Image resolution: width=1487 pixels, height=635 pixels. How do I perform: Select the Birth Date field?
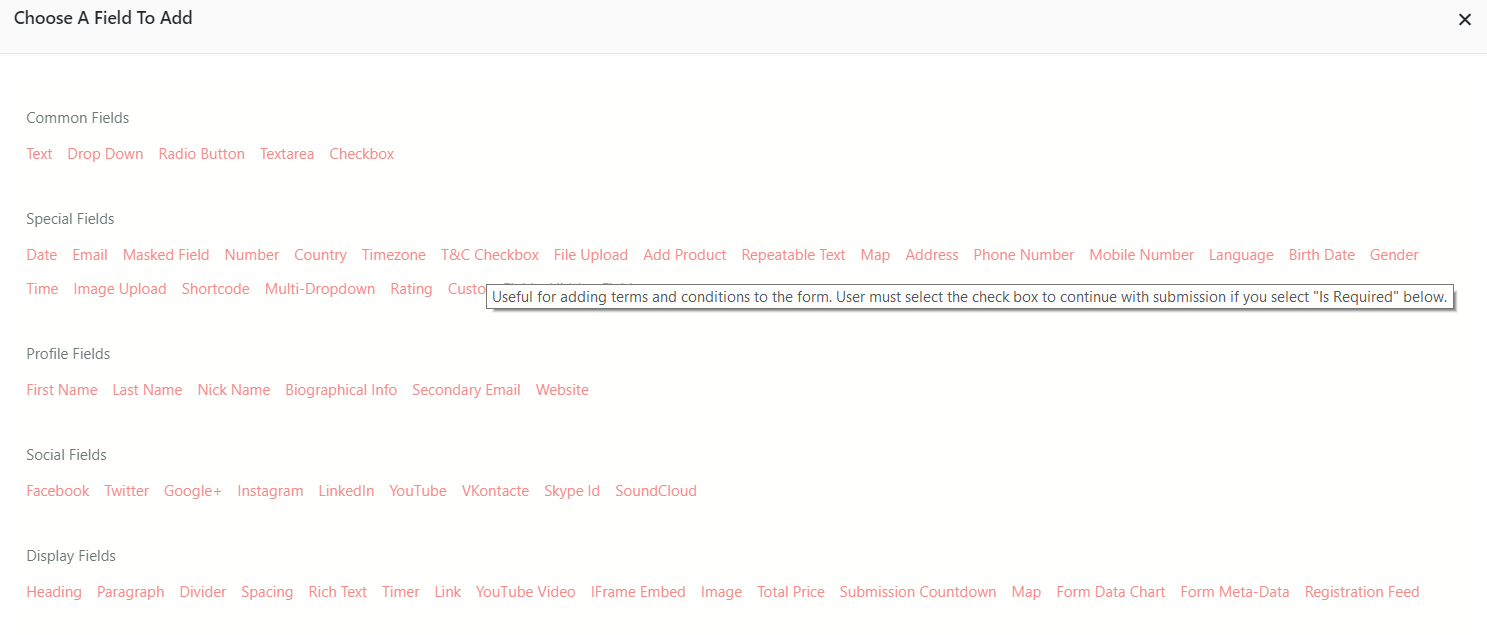point(1321,255)
